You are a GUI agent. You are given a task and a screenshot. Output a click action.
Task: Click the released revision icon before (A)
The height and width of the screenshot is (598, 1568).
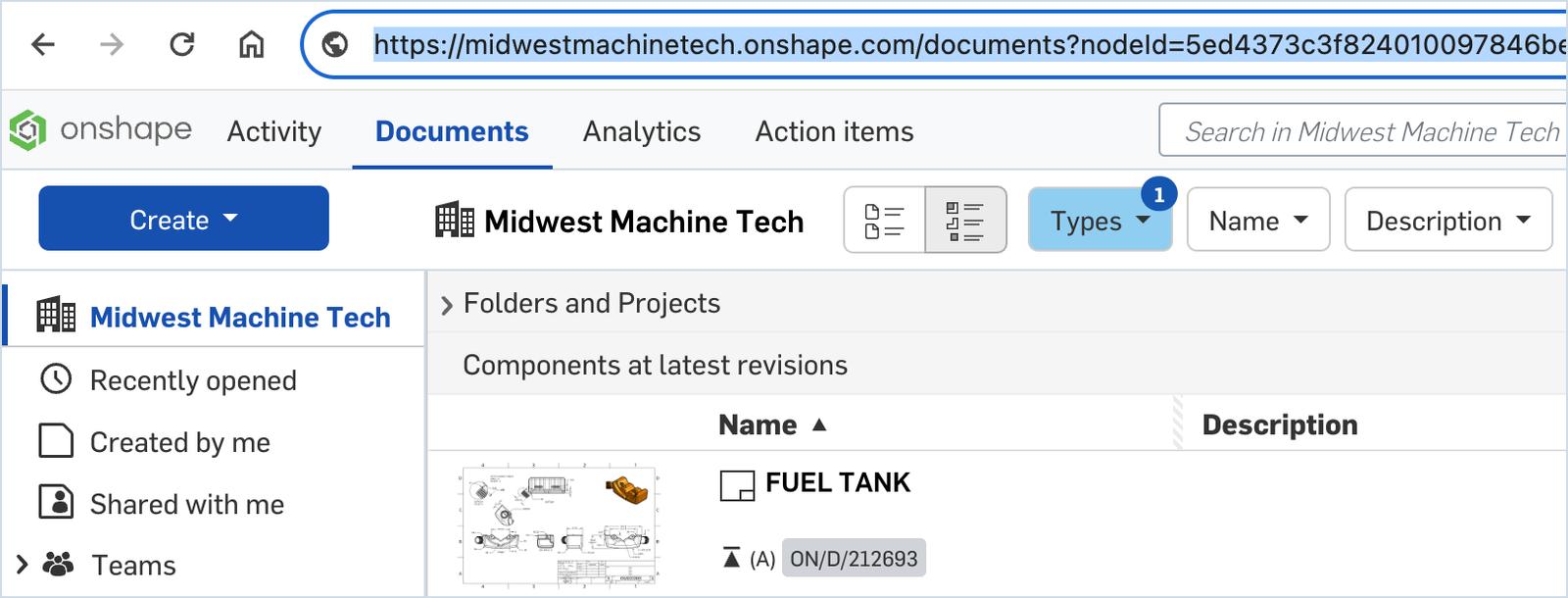[x=731, y=559]
